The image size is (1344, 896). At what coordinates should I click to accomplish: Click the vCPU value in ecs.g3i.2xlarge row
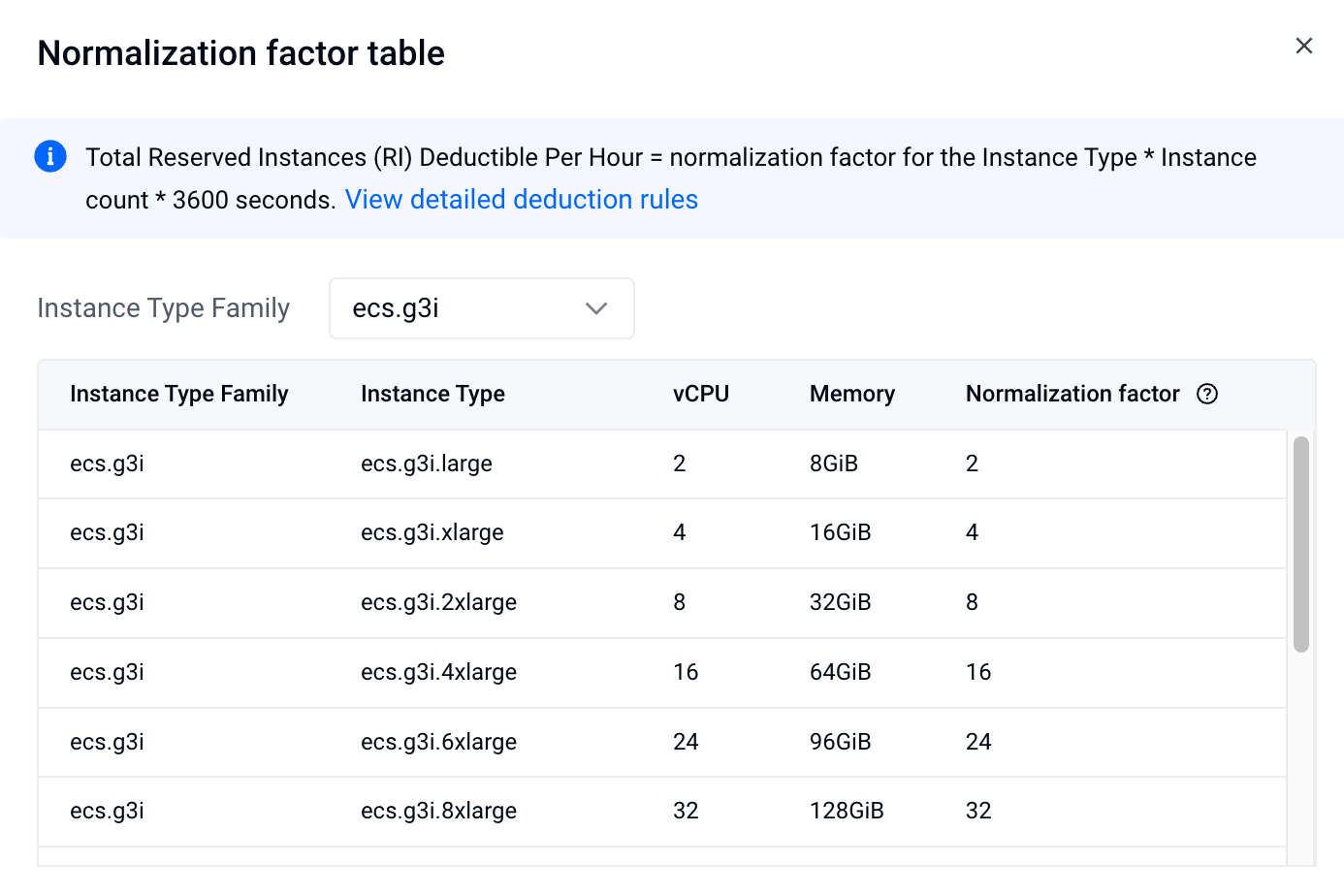pyautogui.click(x=679, y=602)
